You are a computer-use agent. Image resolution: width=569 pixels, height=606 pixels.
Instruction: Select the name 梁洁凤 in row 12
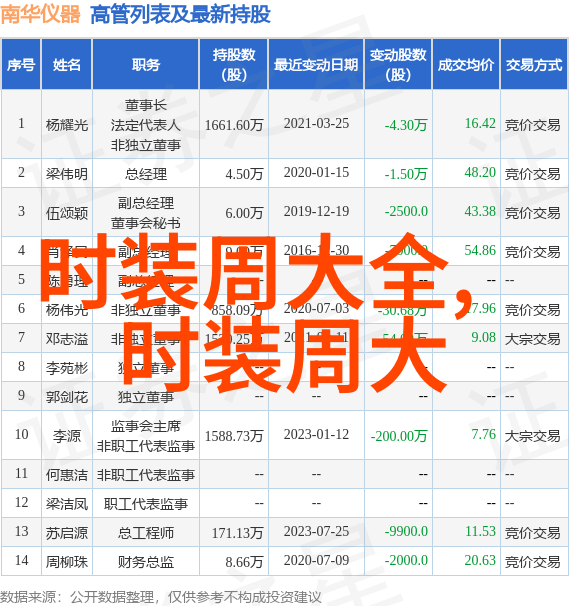(67, 503)
